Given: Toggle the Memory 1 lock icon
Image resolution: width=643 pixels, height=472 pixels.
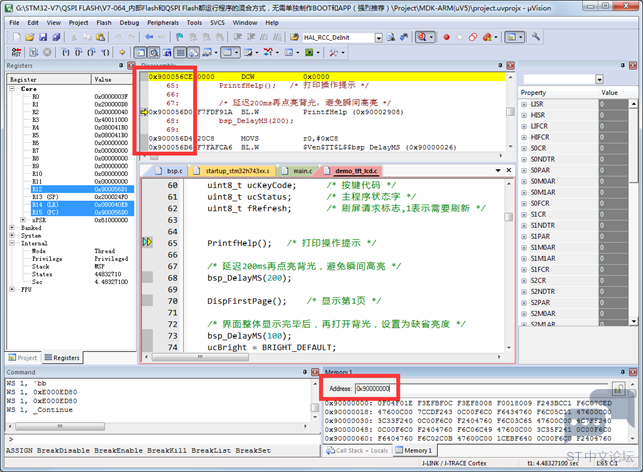Looking at the screenshot, I should [618, 388].
